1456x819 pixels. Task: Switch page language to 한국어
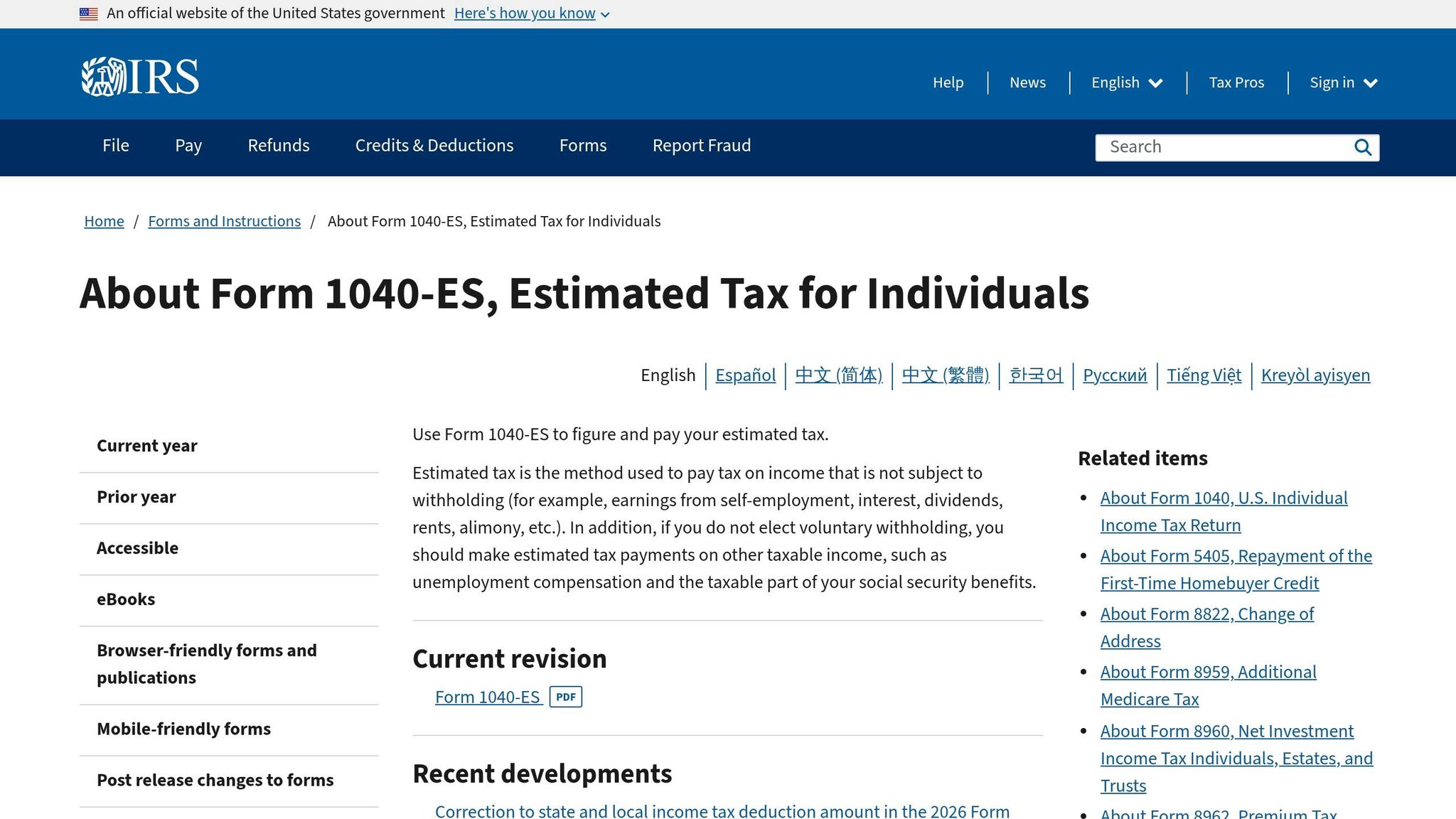click(1036, 375)
